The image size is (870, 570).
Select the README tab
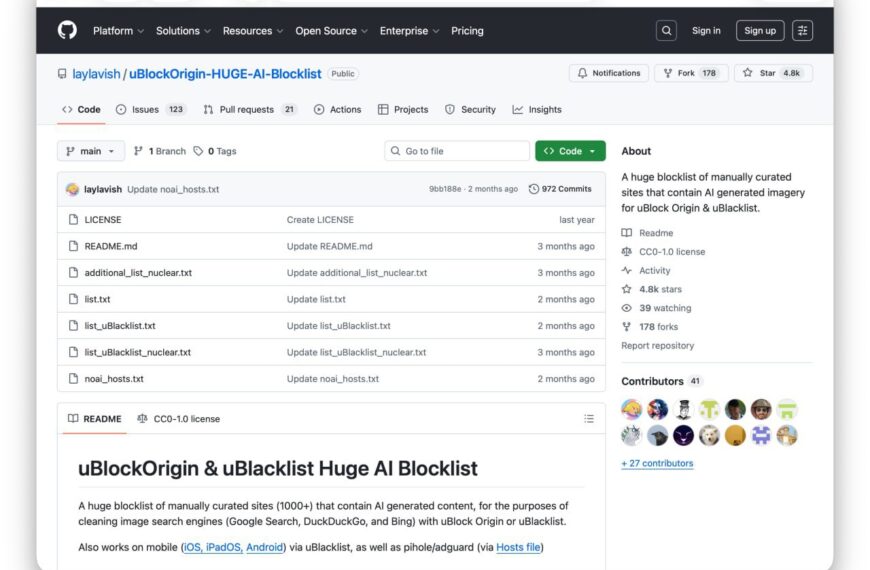(x=94, y=419)
